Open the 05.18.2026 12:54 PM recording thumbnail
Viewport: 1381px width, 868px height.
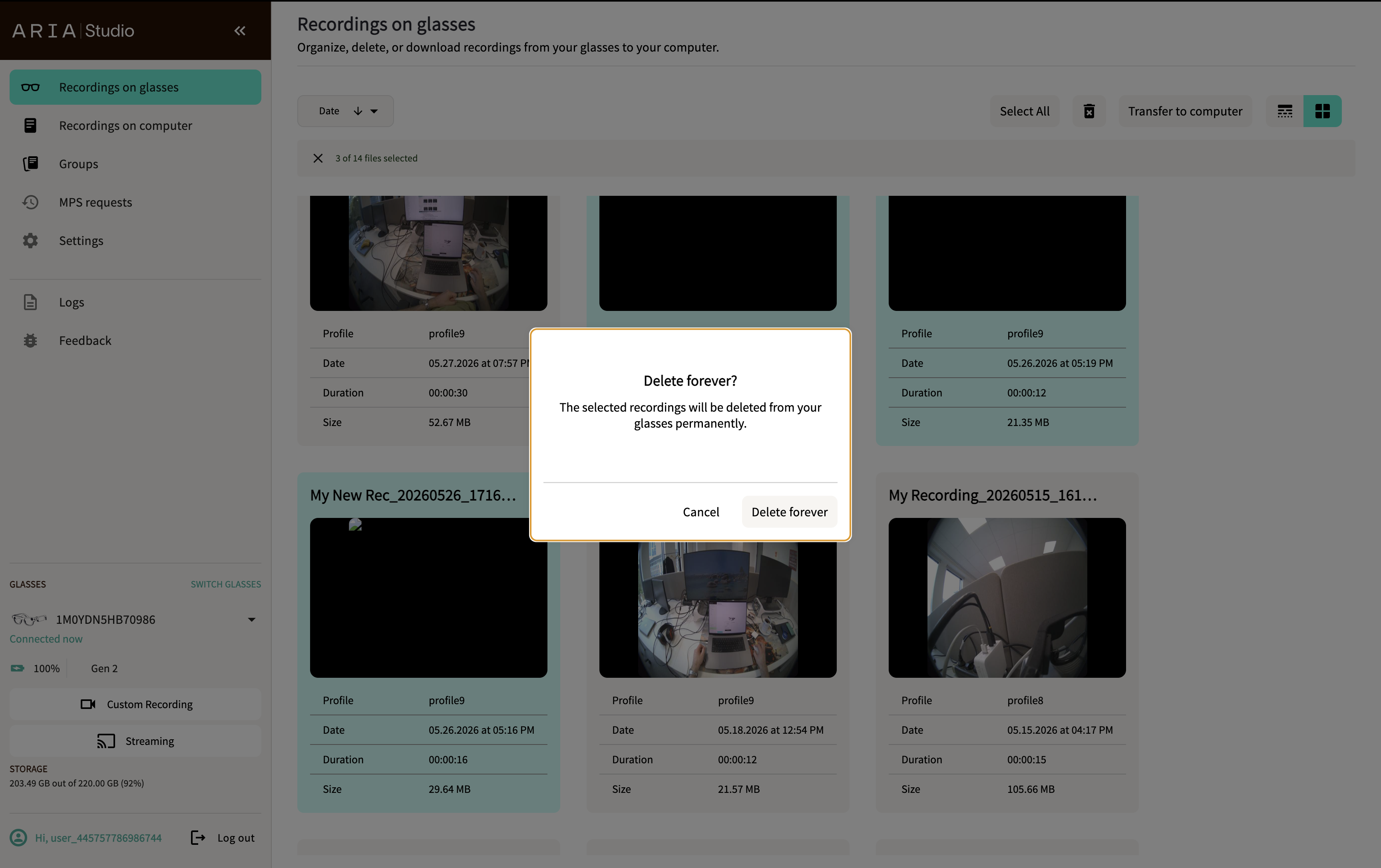coord(717,609)
